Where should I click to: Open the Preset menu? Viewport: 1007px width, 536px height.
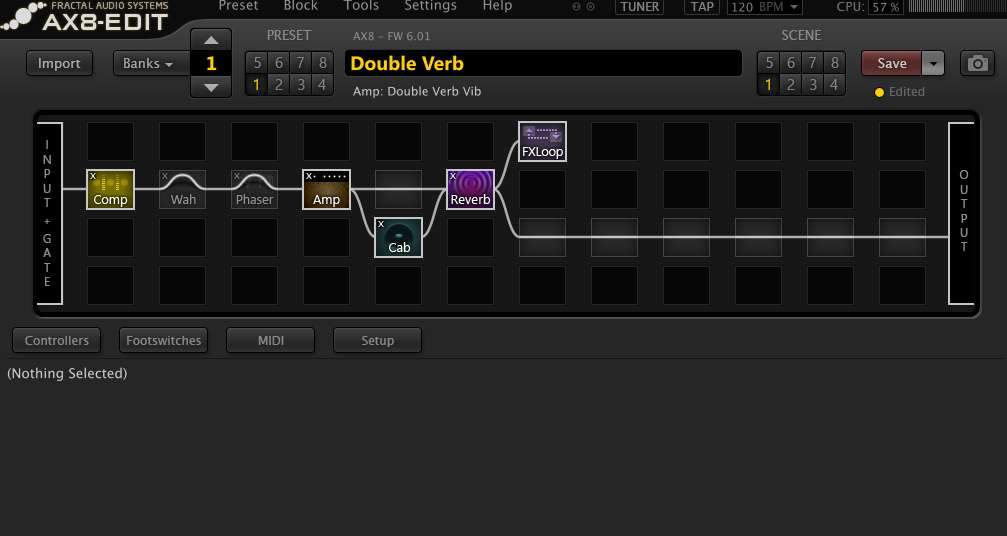238,6
